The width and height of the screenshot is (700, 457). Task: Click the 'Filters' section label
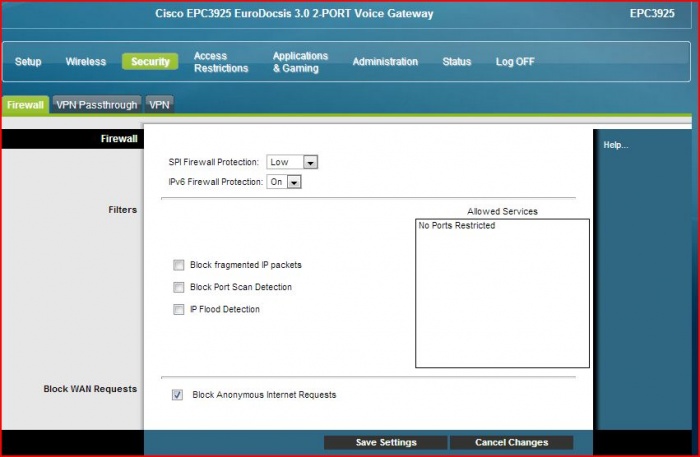pos(122,210)
